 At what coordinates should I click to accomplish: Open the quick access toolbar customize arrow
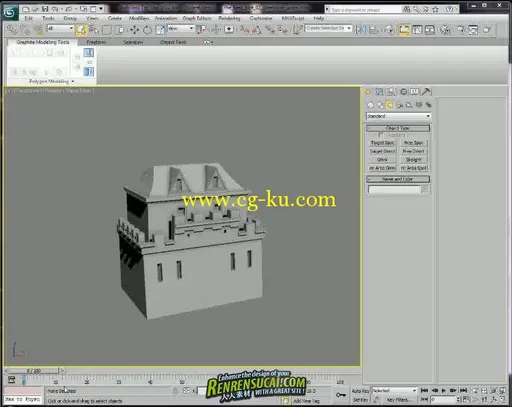coord(101,9)
